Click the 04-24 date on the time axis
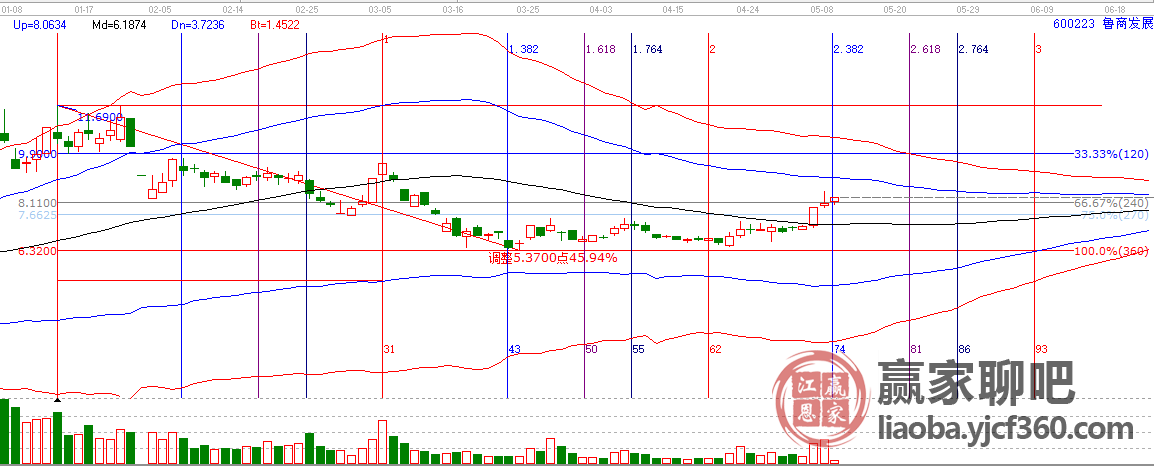 (x=748, y=10)
